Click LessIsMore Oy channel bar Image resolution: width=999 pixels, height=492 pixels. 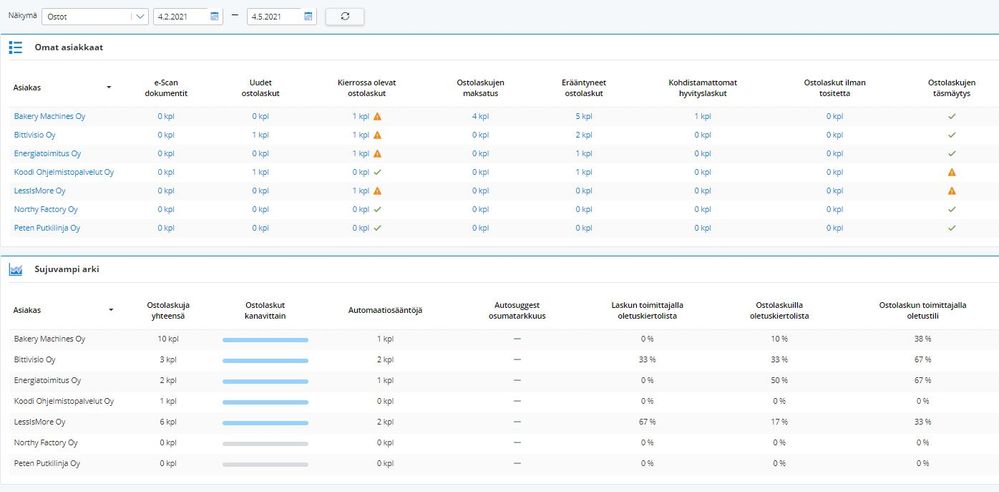click(265, 423)
